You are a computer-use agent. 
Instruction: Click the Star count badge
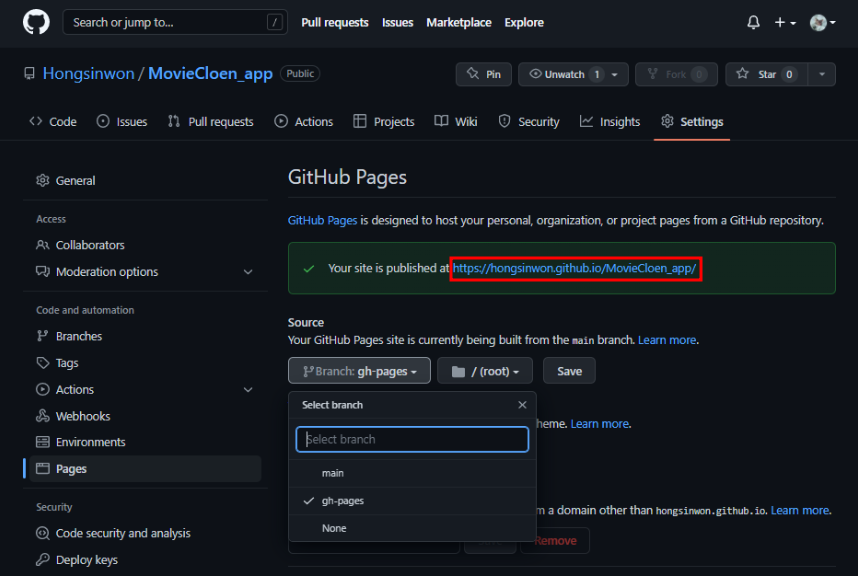(x=789, y=74)
